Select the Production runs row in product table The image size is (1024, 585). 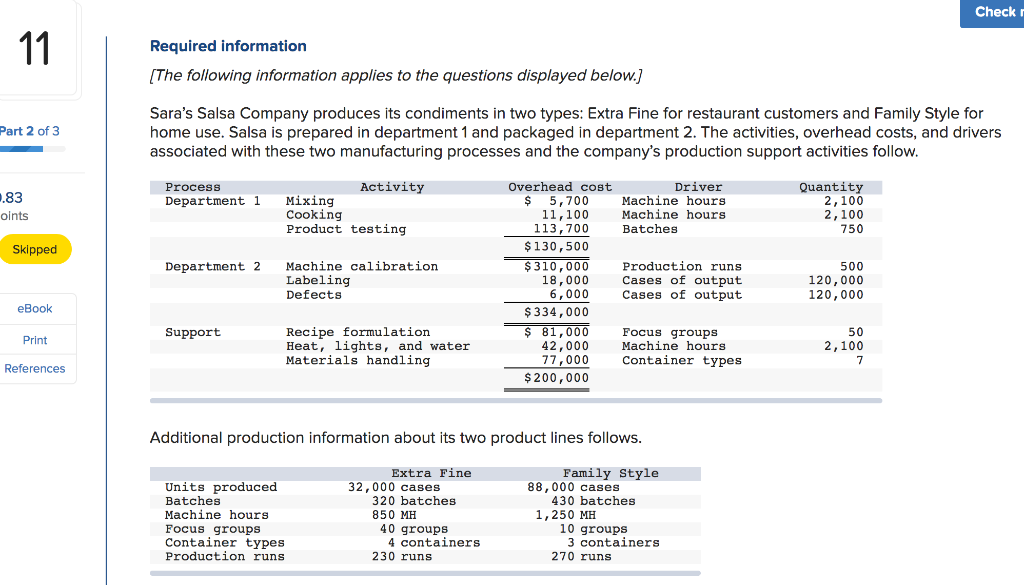(225, 556)
